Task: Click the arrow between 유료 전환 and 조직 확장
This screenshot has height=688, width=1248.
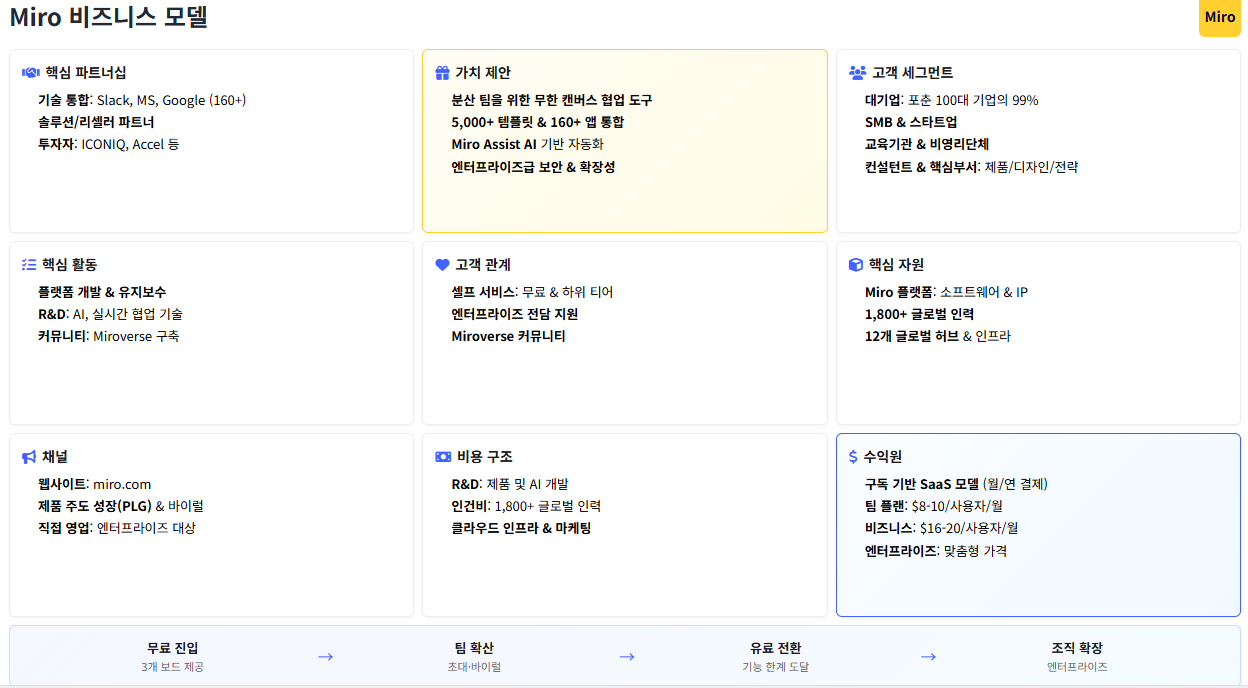Action: 928,657
